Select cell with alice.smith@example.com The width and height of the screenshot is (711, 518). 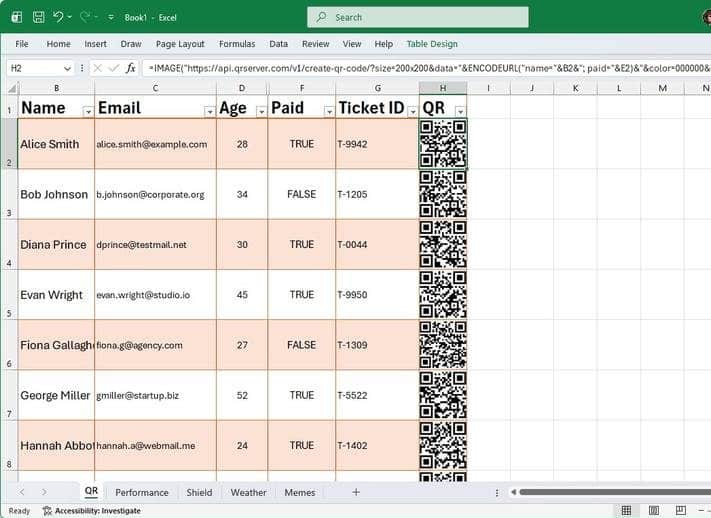pyautogui.click(x=156, y=144)
